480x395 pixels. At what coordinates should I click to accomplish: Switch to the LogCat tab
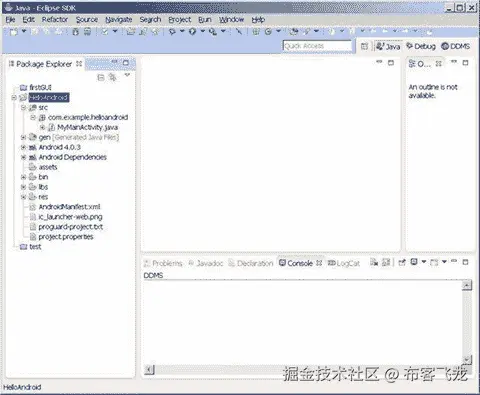344,263
